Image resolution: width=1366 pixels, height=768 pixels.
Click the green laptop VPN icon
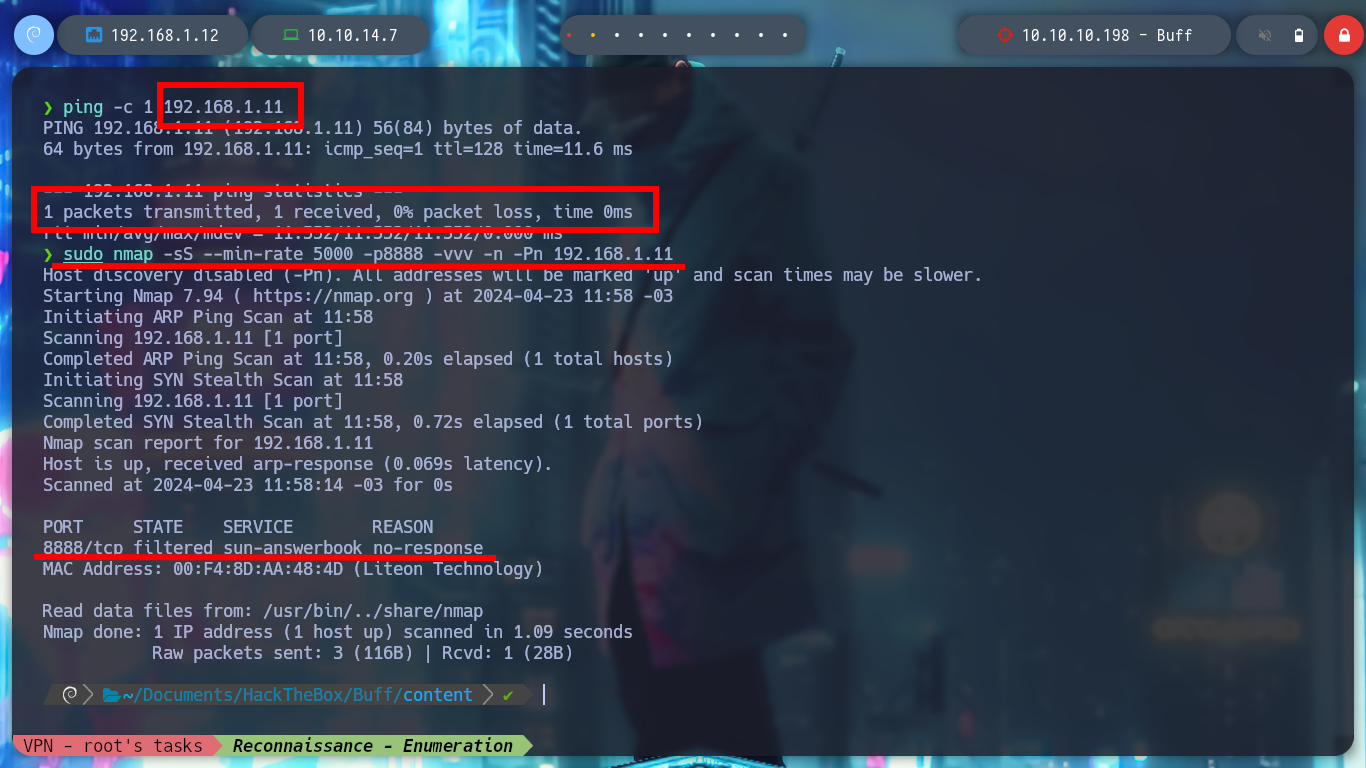291,35
